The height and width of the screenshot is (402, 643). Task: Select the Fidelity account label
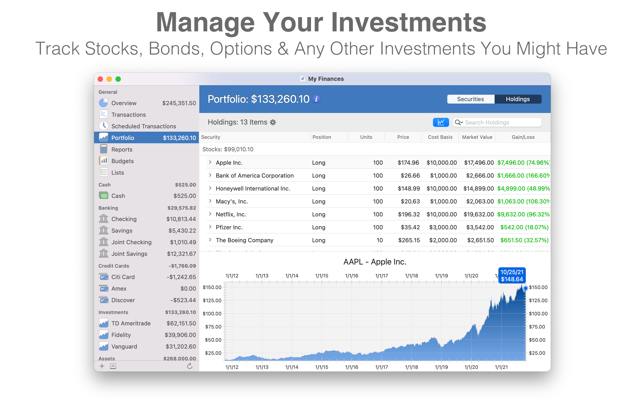pyautogui.click(x=121, y=335)
